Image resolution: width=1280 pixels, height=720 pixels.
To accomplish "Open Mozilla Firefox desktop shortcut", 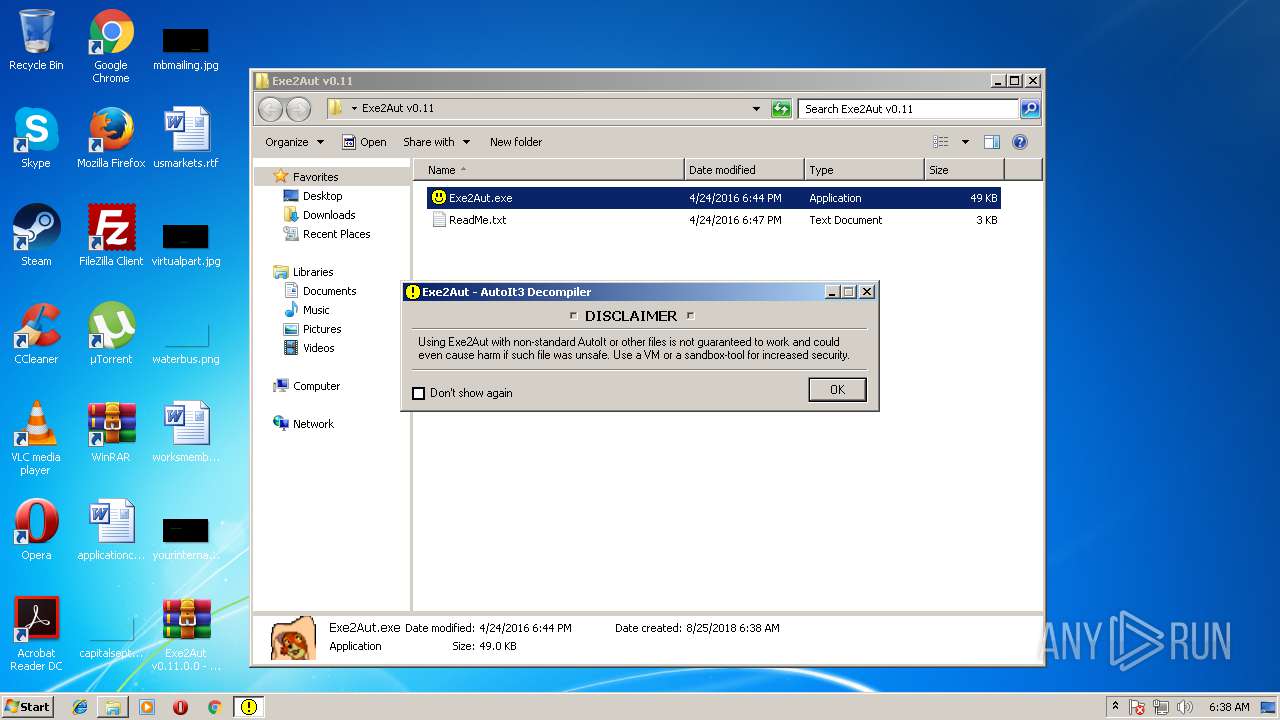I will [111, 138].
